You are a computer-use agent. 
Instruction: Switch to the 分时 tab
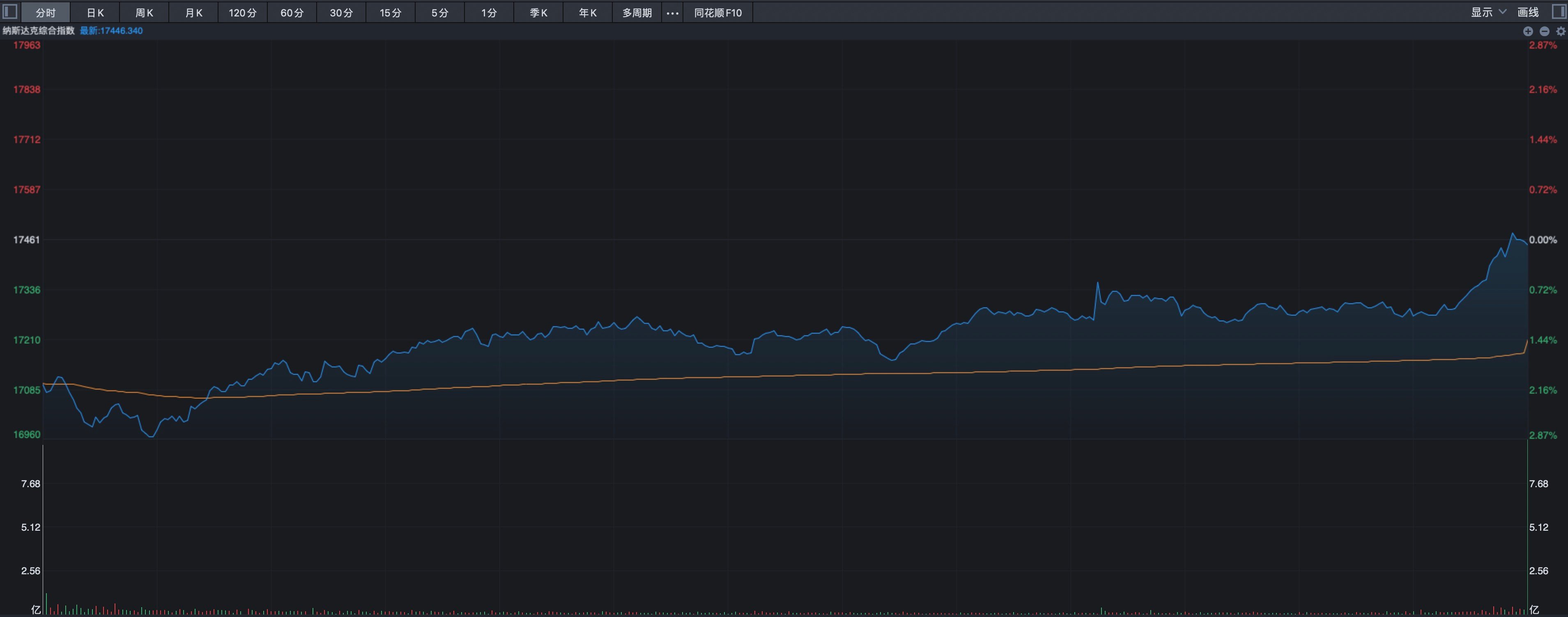tap(46, 13)
